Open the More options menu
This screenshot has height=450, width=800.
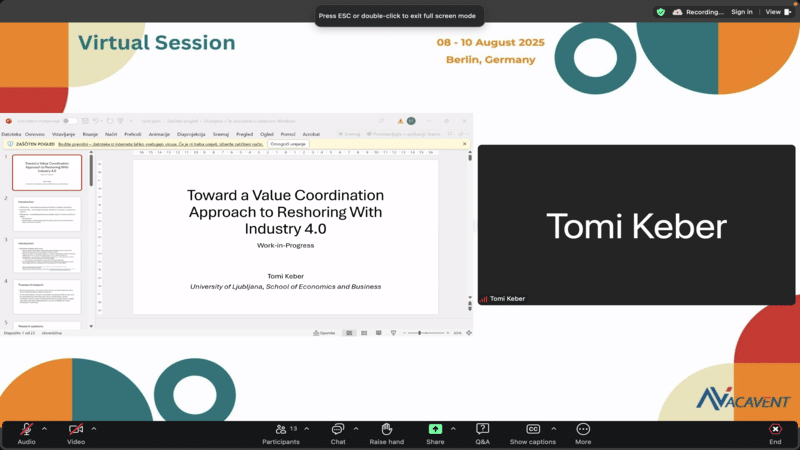583,429
